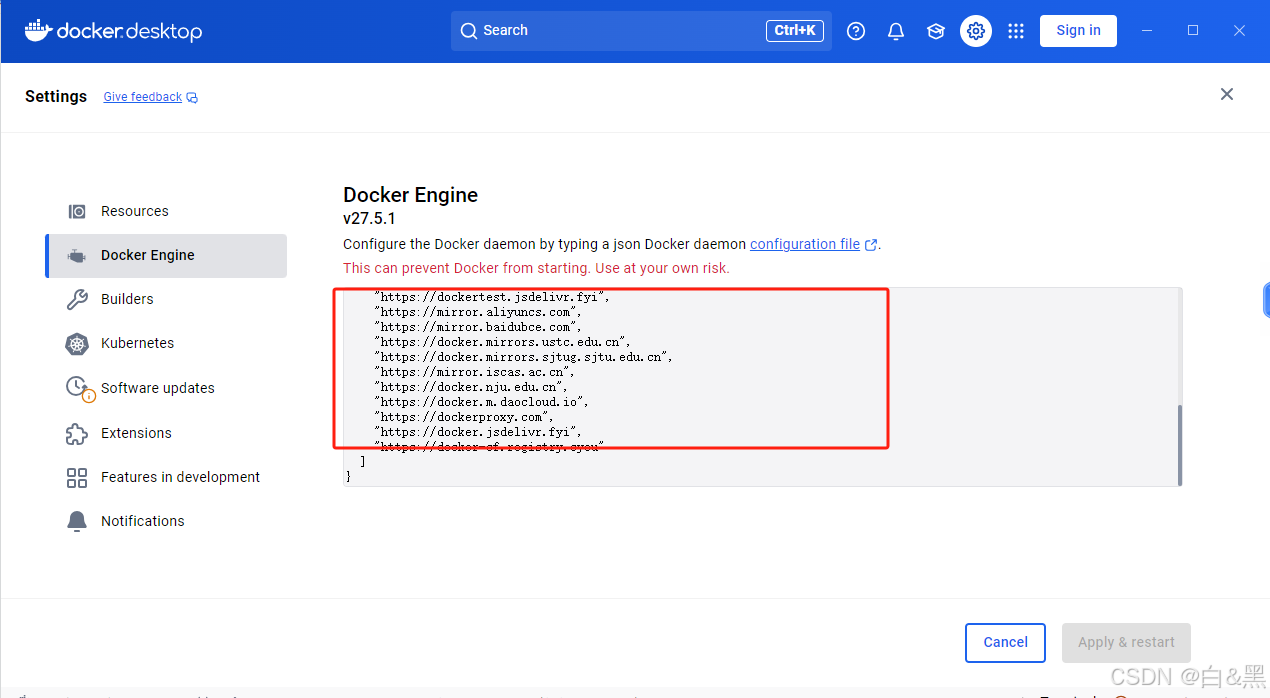This screenshot has width=1270, height=698.
Task: Open the Kubernetes settings via its wheel icon
Action: pos(77,343)
